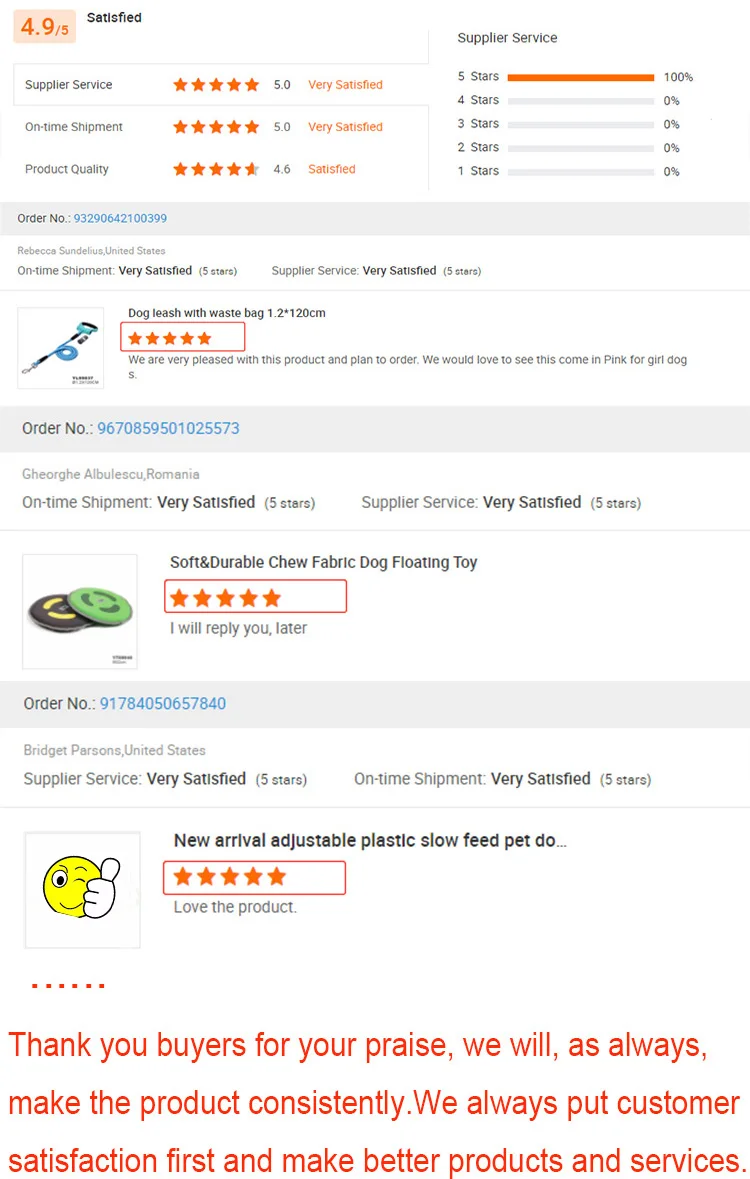Click the slow feed review star rating

coord(230,877)
